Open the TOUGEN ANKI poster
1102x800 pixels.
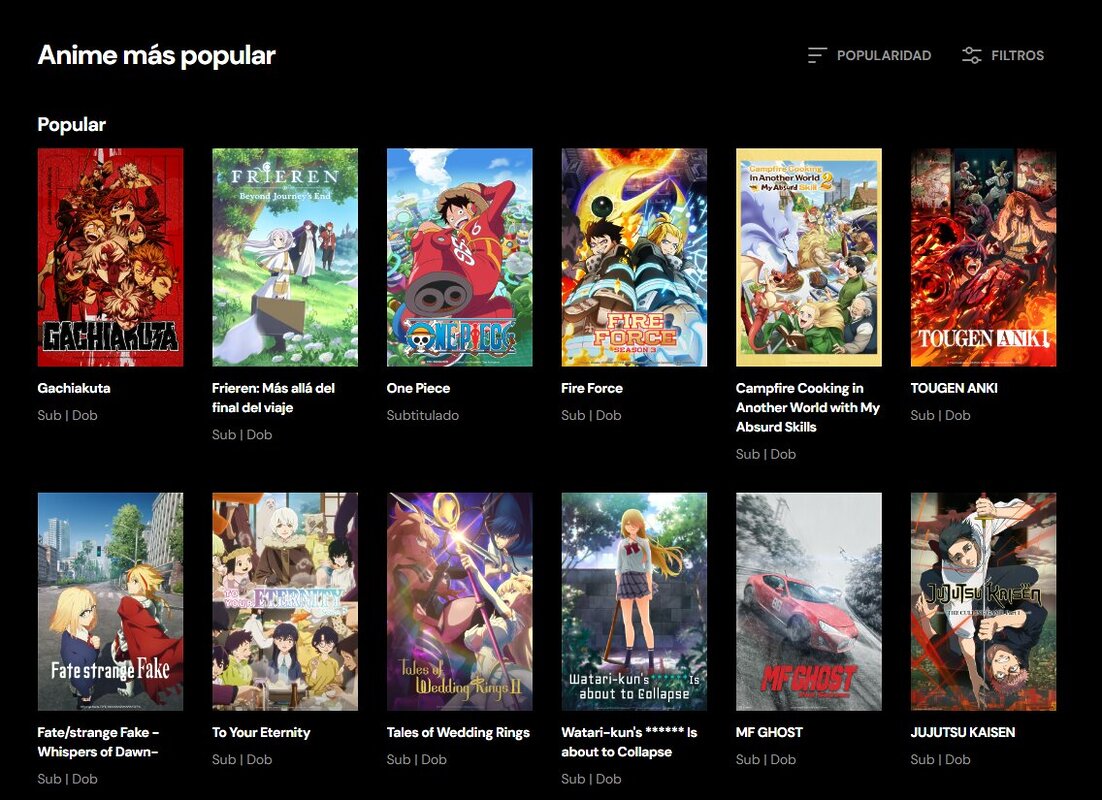click(x=983, y=257)
